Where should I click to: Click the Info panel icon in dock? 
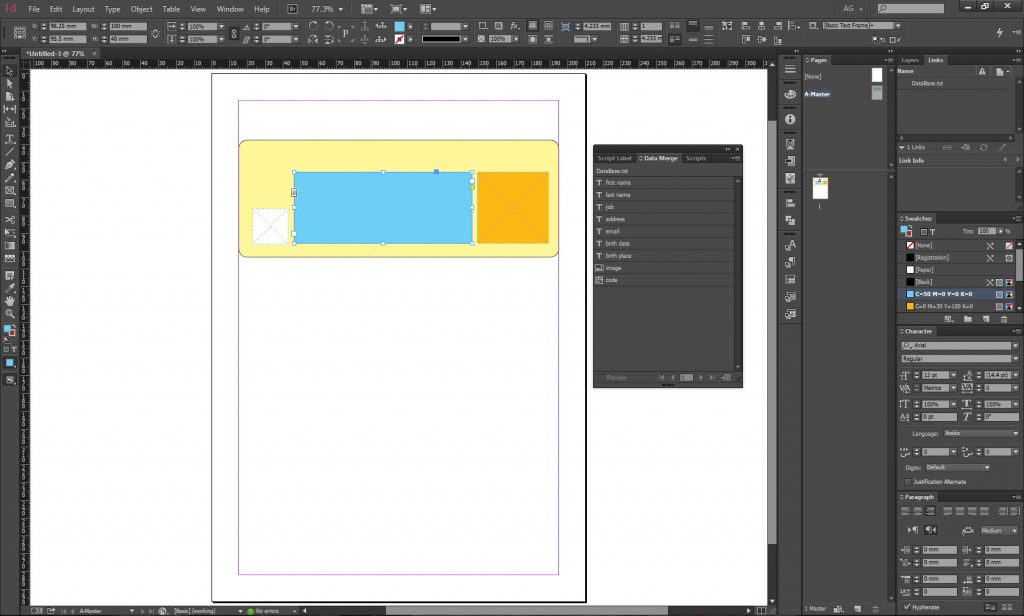790,119
